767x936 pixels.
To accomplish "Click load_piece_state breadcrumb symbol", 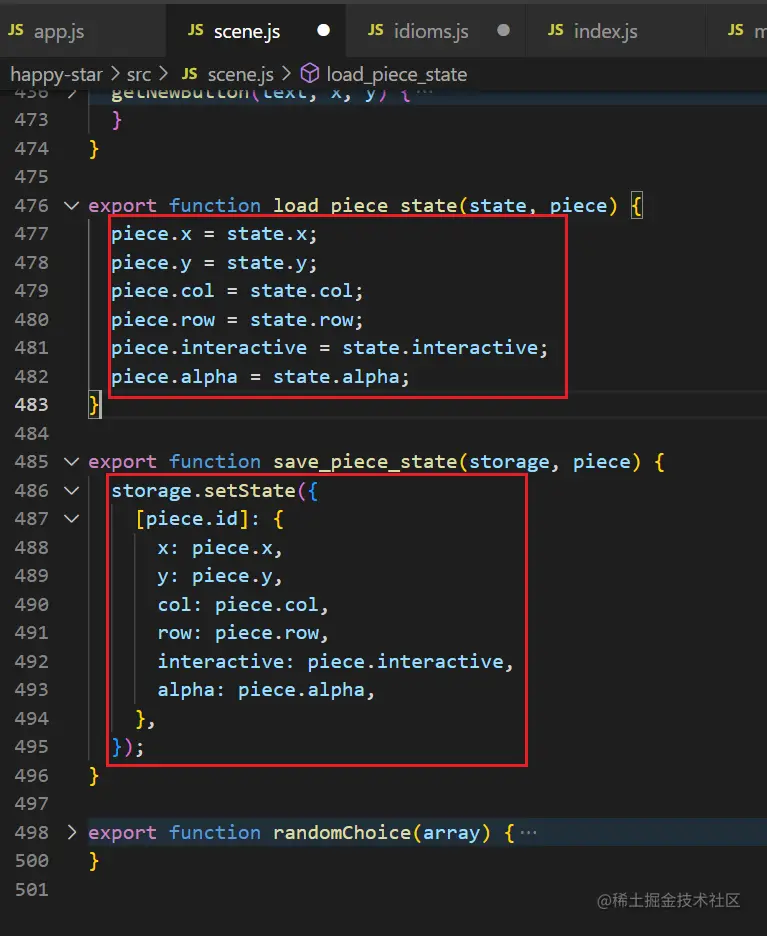I will [x=396, y=75].
